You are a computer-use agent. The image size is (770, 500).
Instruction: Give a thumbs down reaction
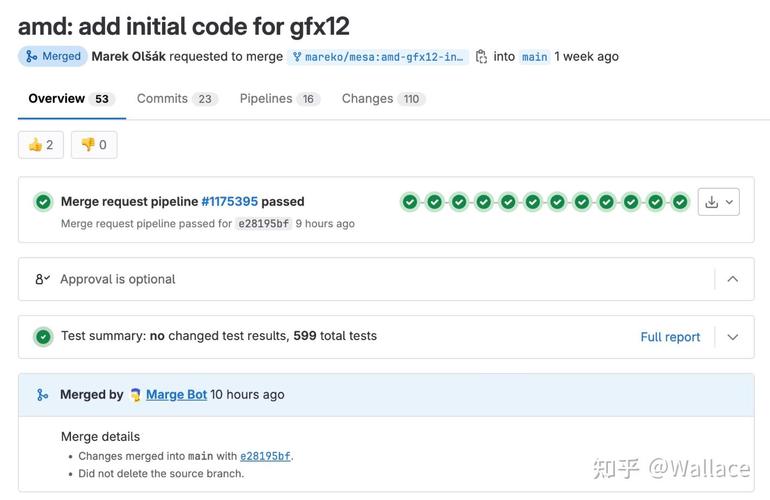(94, 145)
